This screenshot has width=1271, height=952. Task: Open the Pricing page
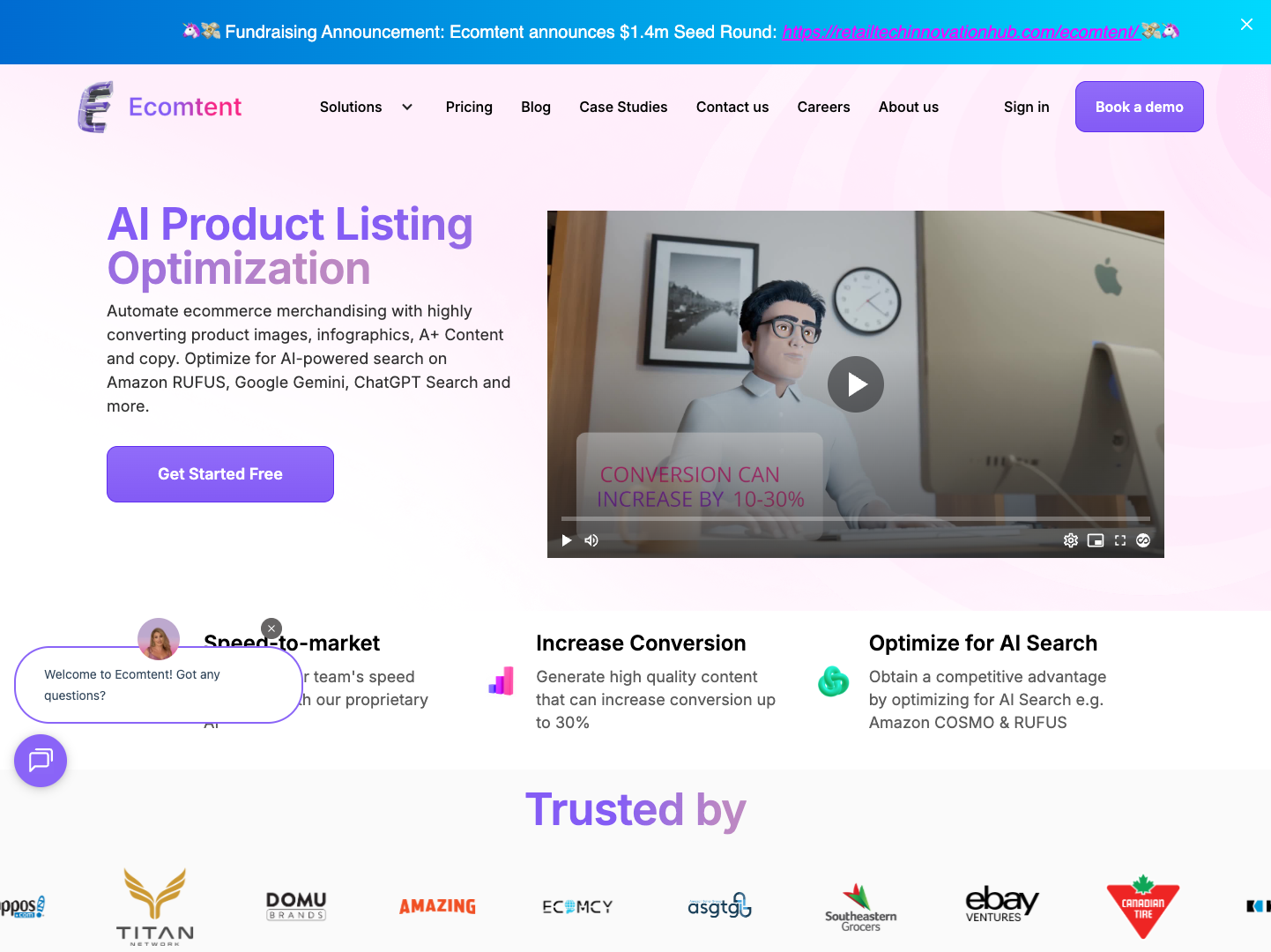469,107
